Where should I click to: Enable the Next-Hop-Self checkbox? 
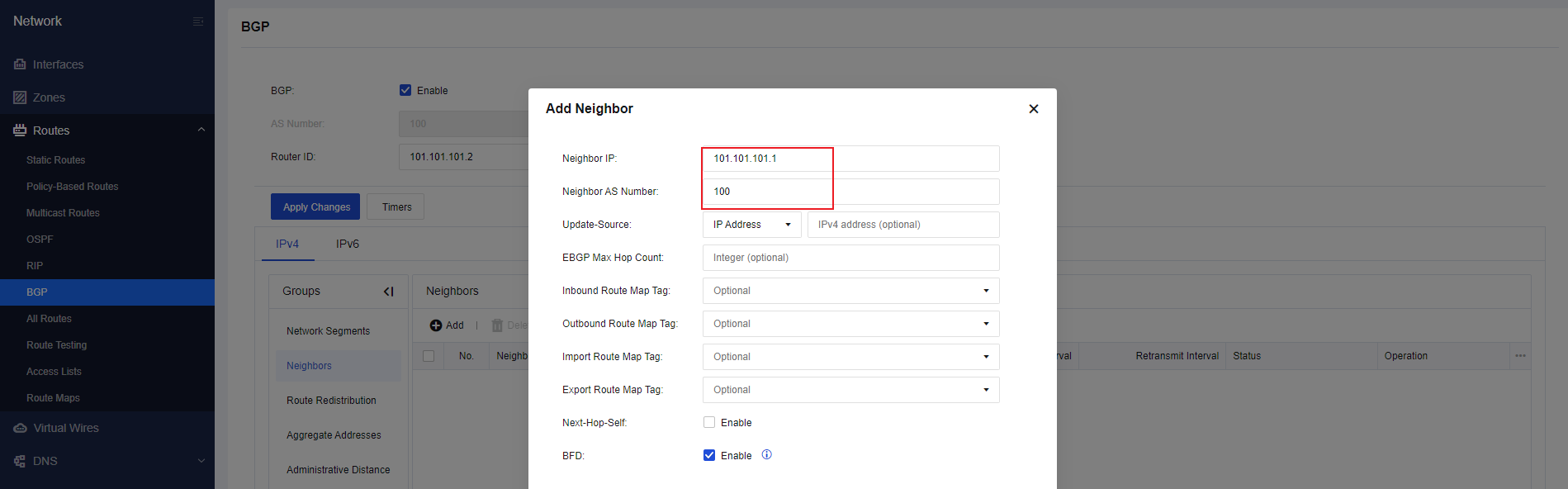(709, 422)
